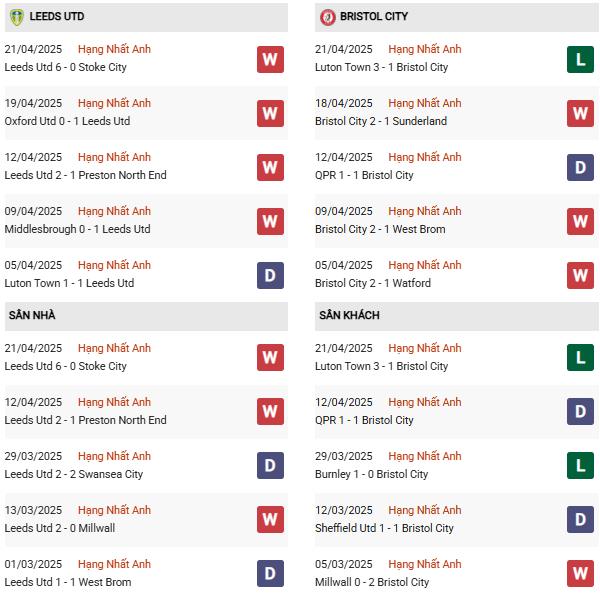The width and height of the screenshot is (600, 595).
Task: Click D badge for Leeds 2-2 Swansea City
Action: click(270, 466)
